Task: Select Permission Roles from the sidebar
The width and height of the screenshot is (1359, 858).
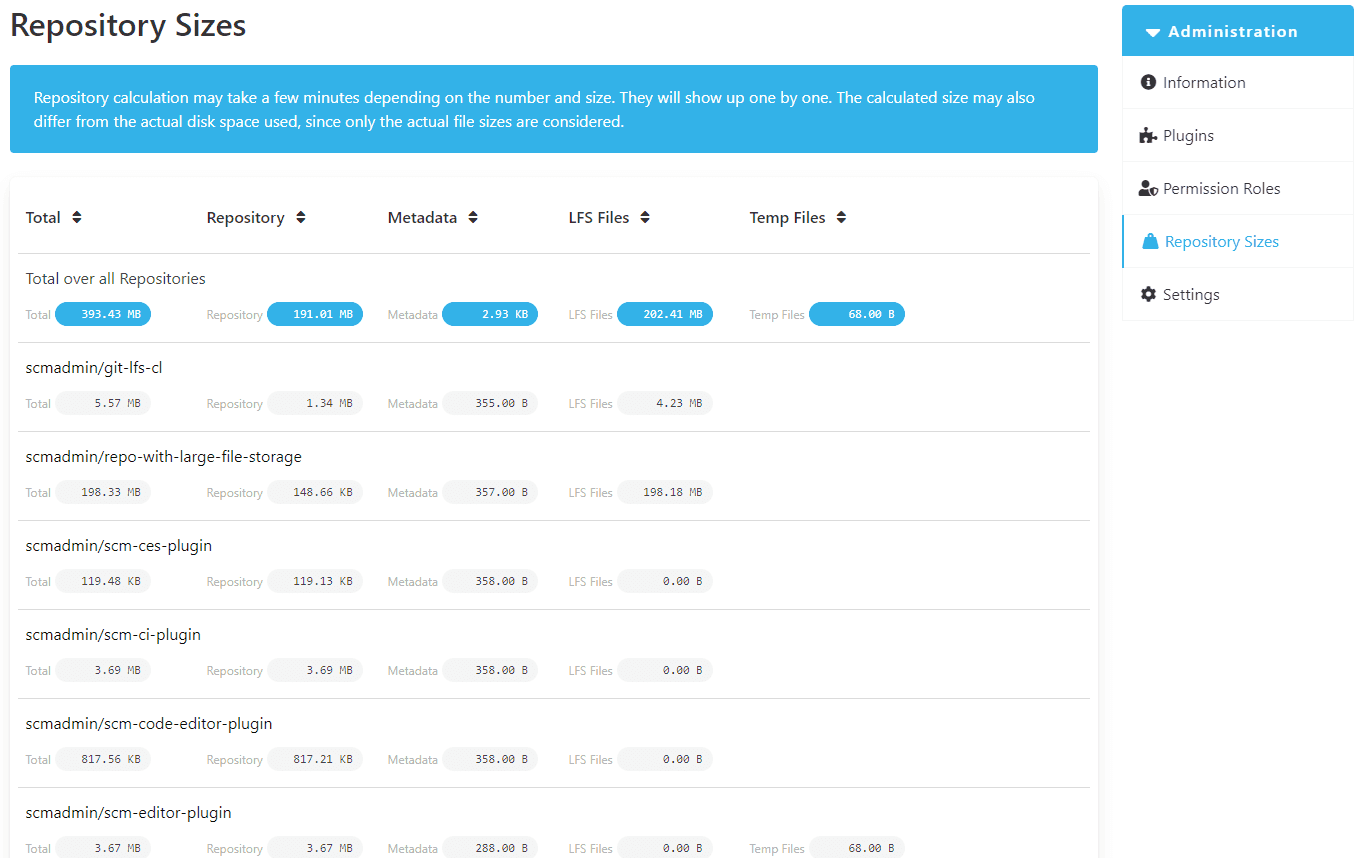Action: (x=1221, y=187)
